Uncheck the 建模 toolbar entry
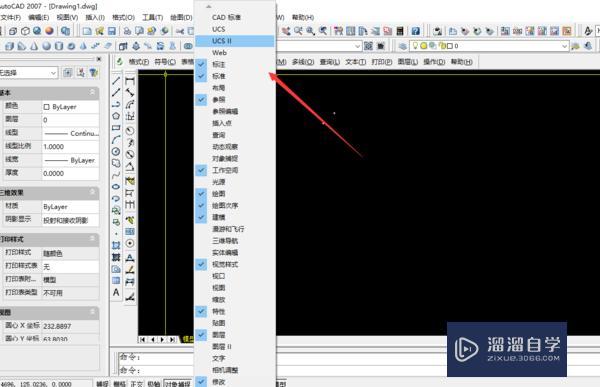Screen dimensions: 600x387 click(235, 217)
